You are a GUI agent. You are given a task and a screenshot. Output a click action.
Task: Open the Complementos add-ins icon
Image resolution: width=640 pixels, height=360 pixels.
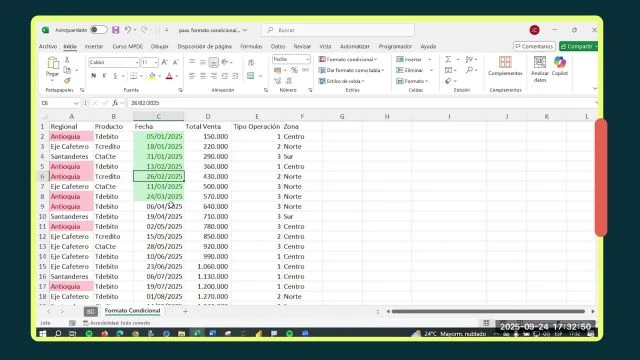[x=505, y=62]
